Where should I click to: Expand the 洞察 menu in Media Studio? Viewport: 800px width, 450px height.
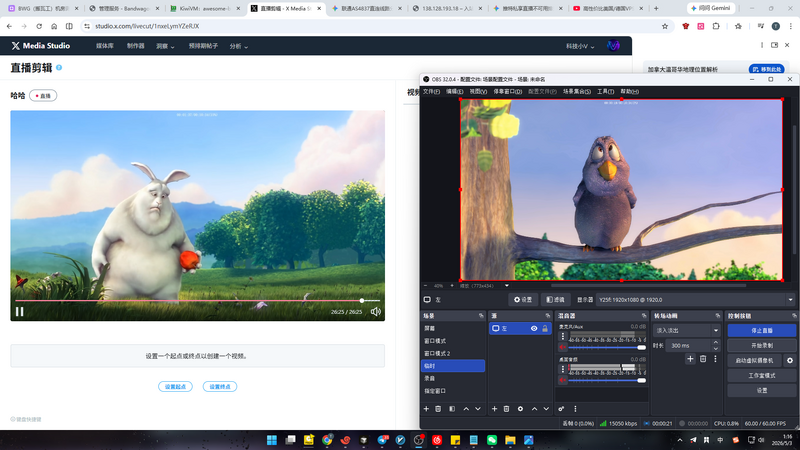[165, 46]
